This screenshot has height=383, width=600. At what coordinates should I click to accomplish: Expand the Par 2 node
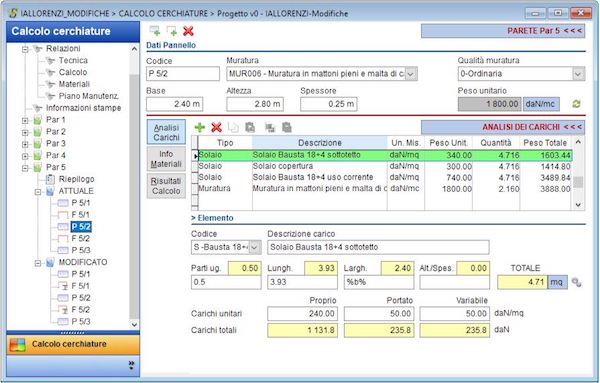click(x=25, y=132)
